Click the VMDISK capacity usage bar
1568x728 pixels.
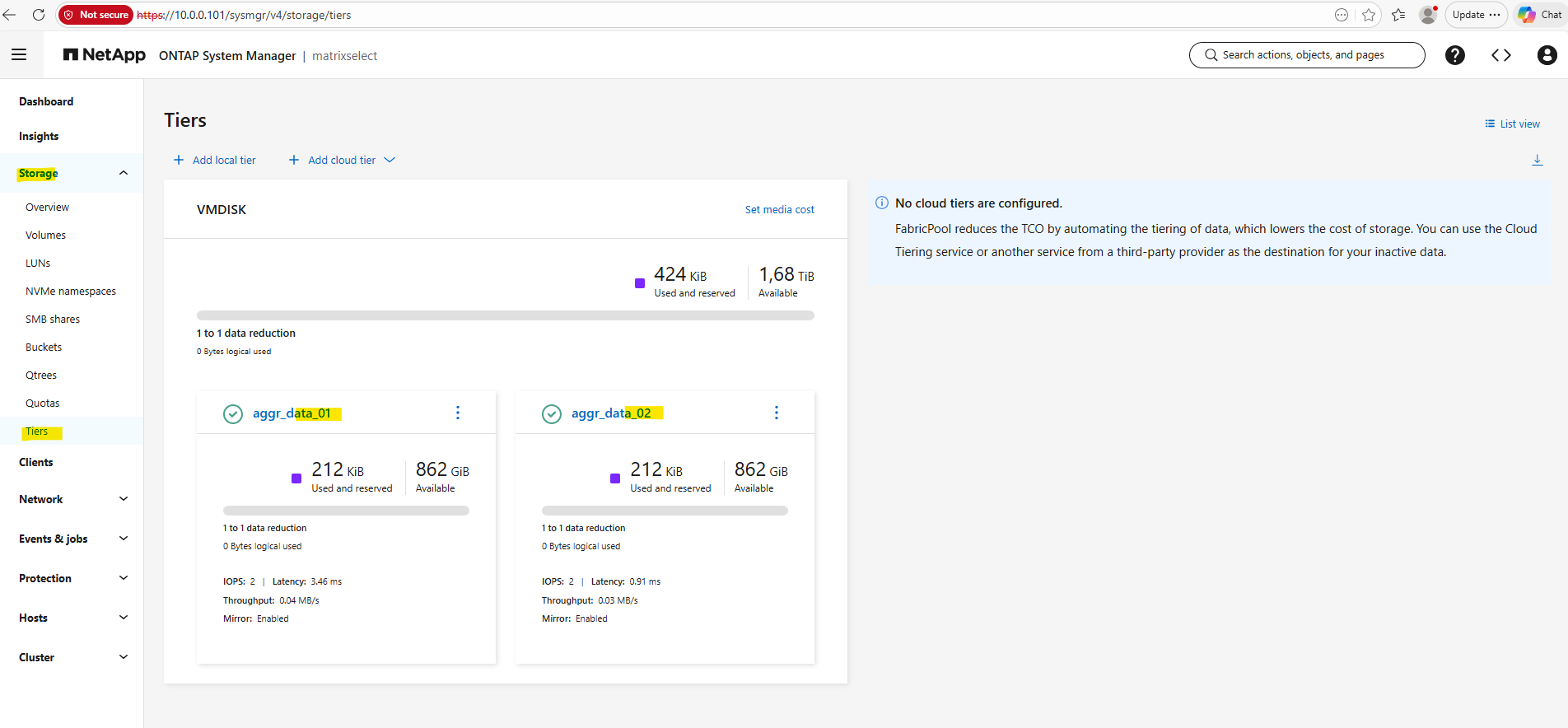(505, 315)
